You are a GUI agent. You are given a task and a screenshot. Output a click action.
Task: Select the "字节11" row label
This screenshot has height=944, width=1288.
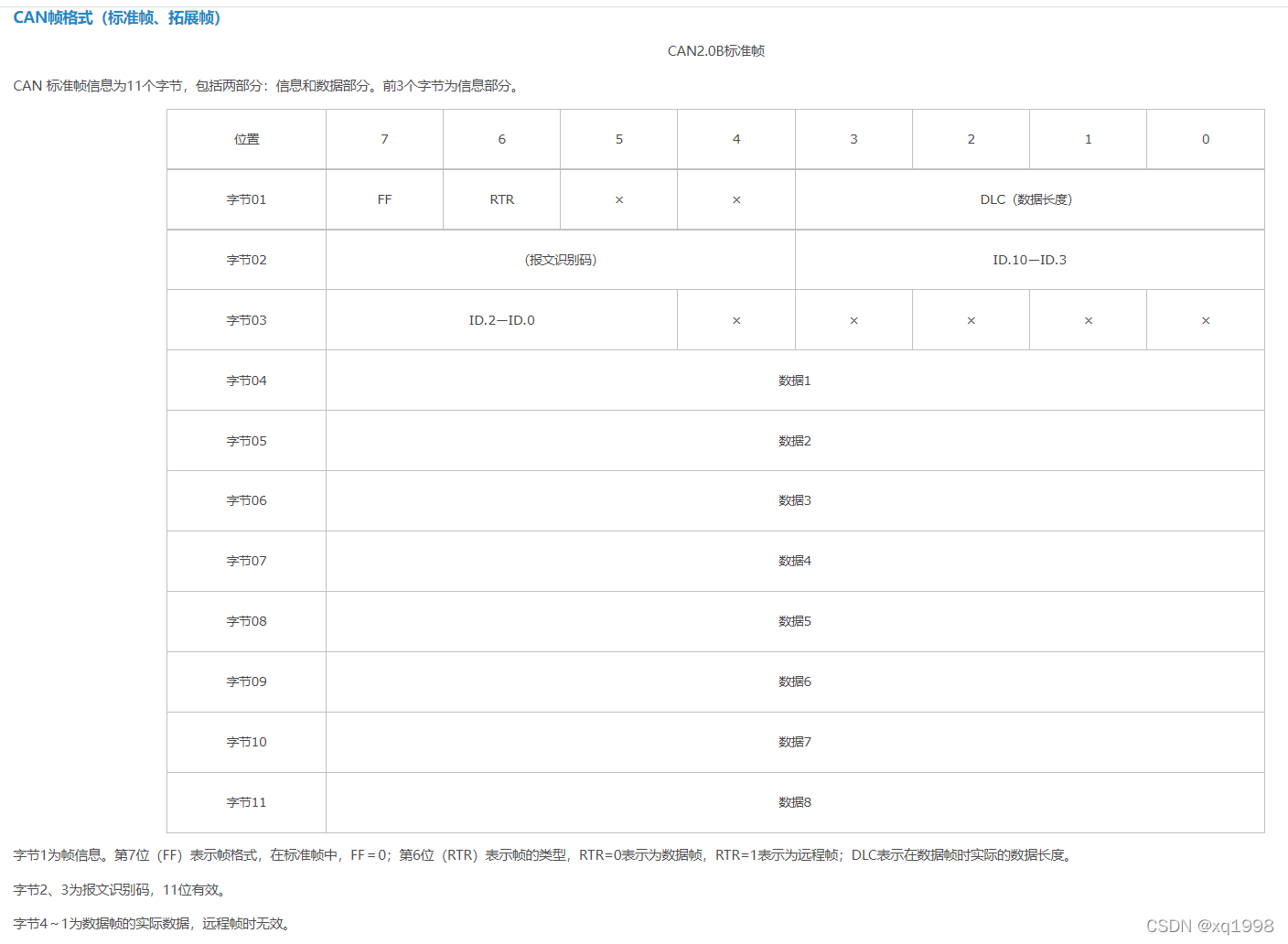[x=247, y=802]
